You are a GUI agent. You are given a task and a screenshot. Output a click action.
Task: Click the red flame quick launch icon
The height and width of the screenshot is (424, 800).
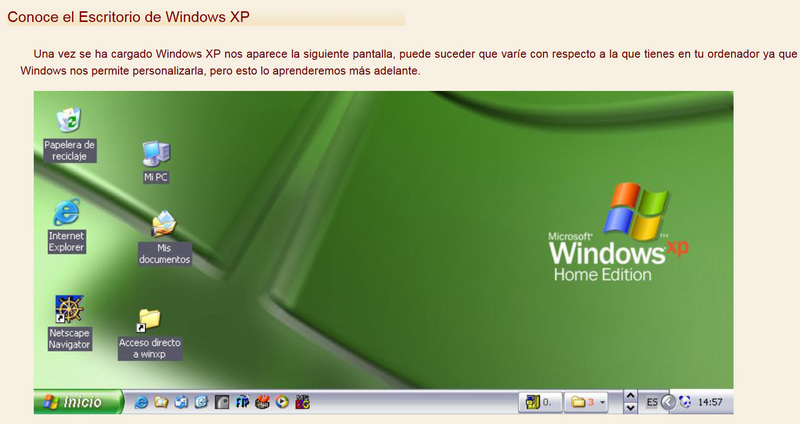coord(262,403)
